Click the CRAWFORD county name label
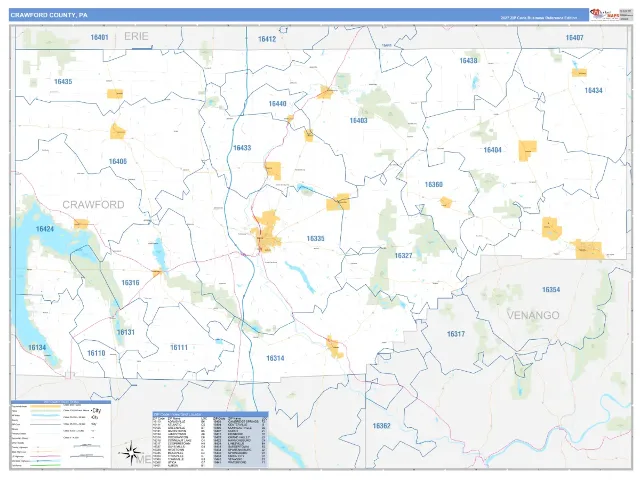Image resolution: width=640 pixels, height=480 pixels. click(93, 204)
